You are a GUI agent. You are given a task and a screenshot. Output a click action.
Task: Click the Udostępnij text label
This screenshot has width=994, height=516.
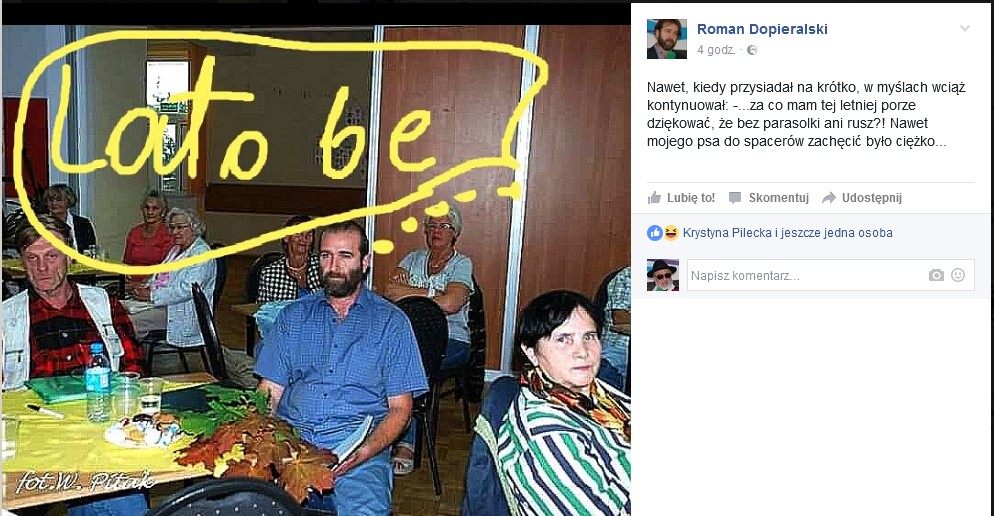coord(872,198)
